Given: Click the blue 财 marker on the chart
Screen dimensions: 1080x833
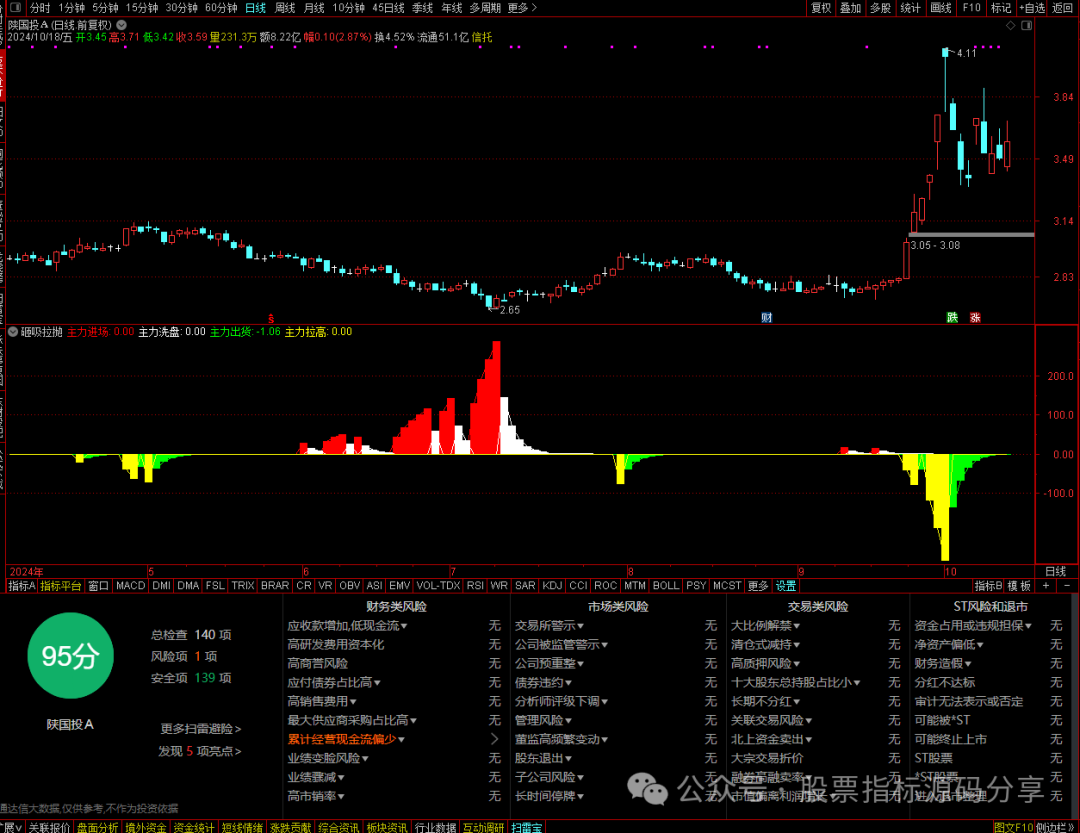Looking at the screenshot, I should pos(767,318).
